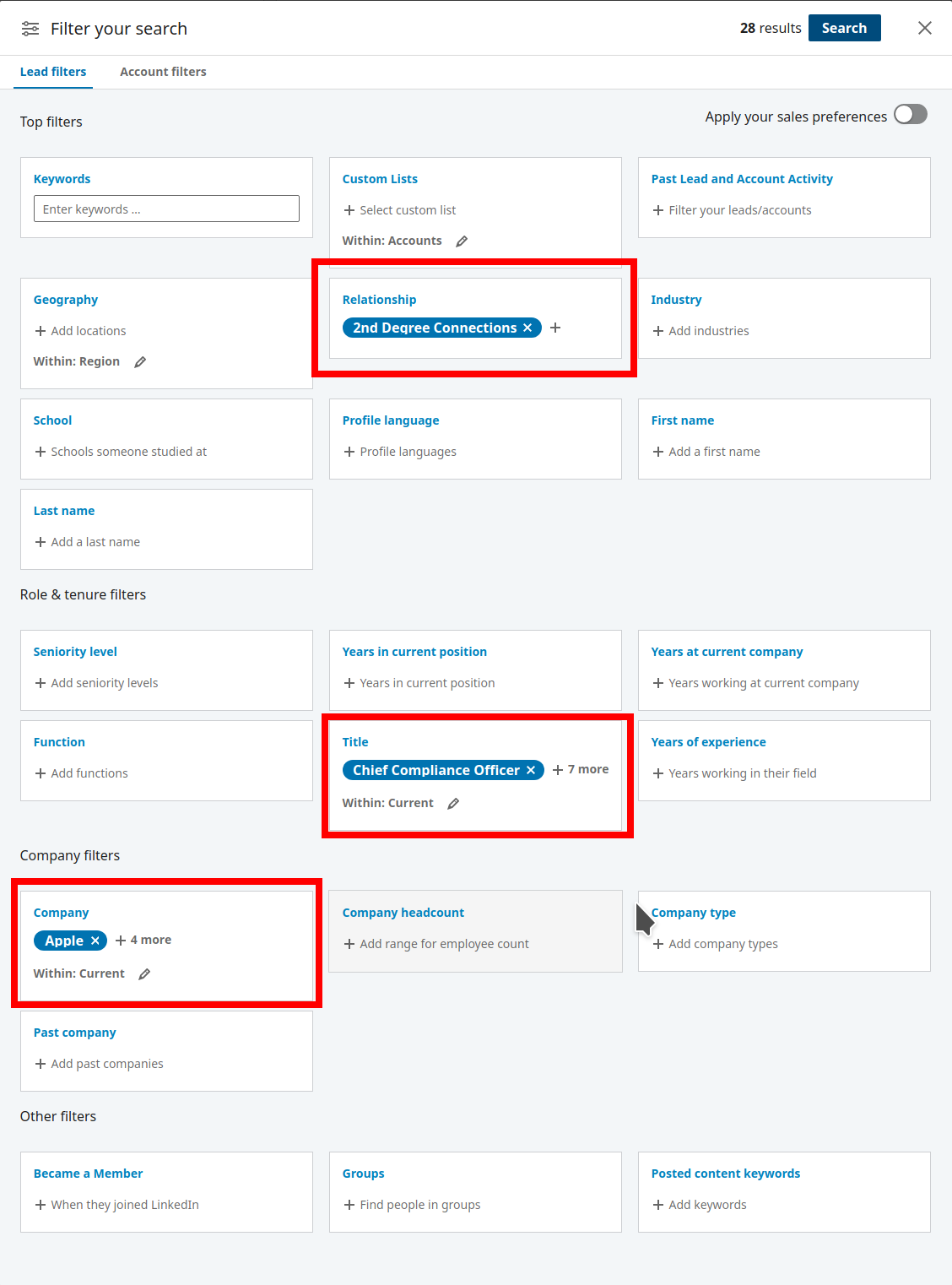Image resolution: width=952 pixels, height=1285 pixels.
Task: Remove Chief Compliance Officer title chip
Action: (x=531, y=770)
